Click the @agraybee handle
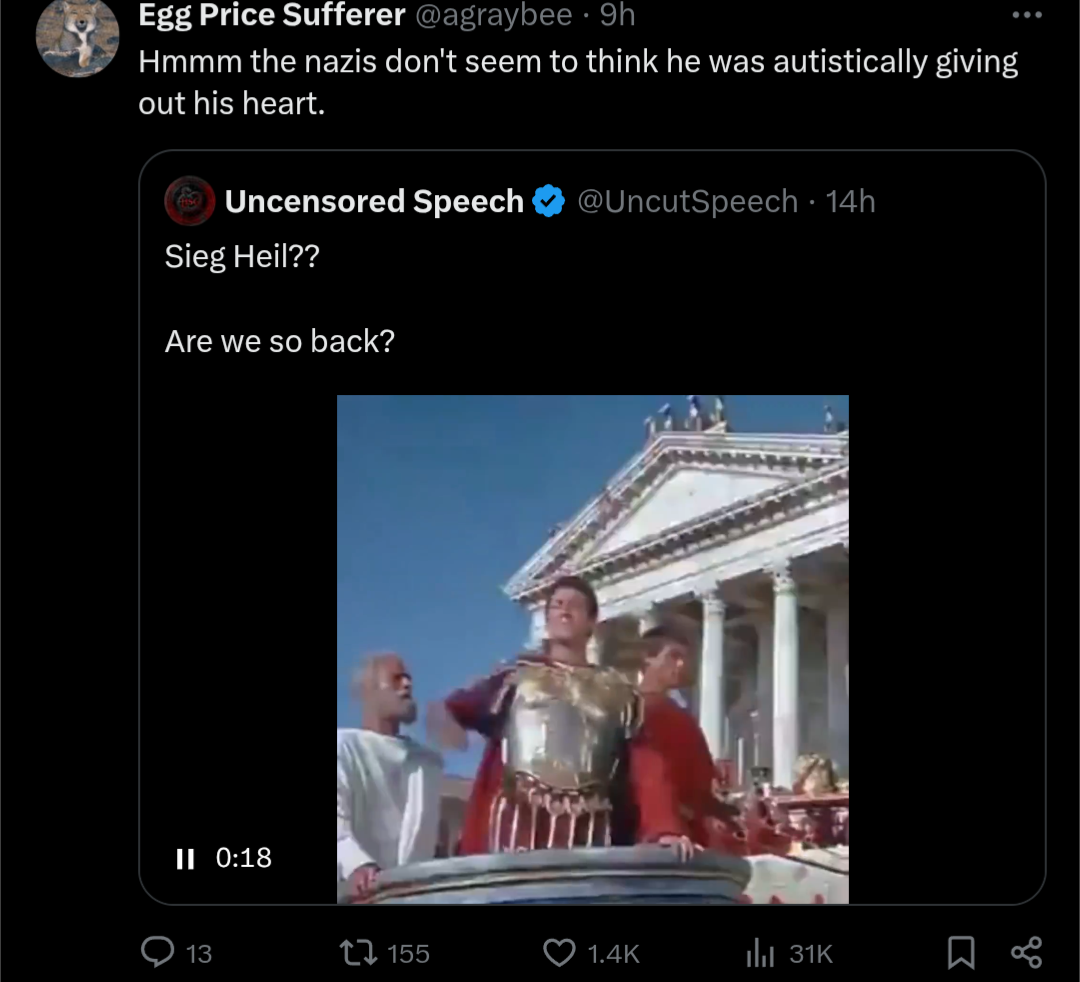The height and width of the screenshot is (982, 1080). click(x=494, y=15)
